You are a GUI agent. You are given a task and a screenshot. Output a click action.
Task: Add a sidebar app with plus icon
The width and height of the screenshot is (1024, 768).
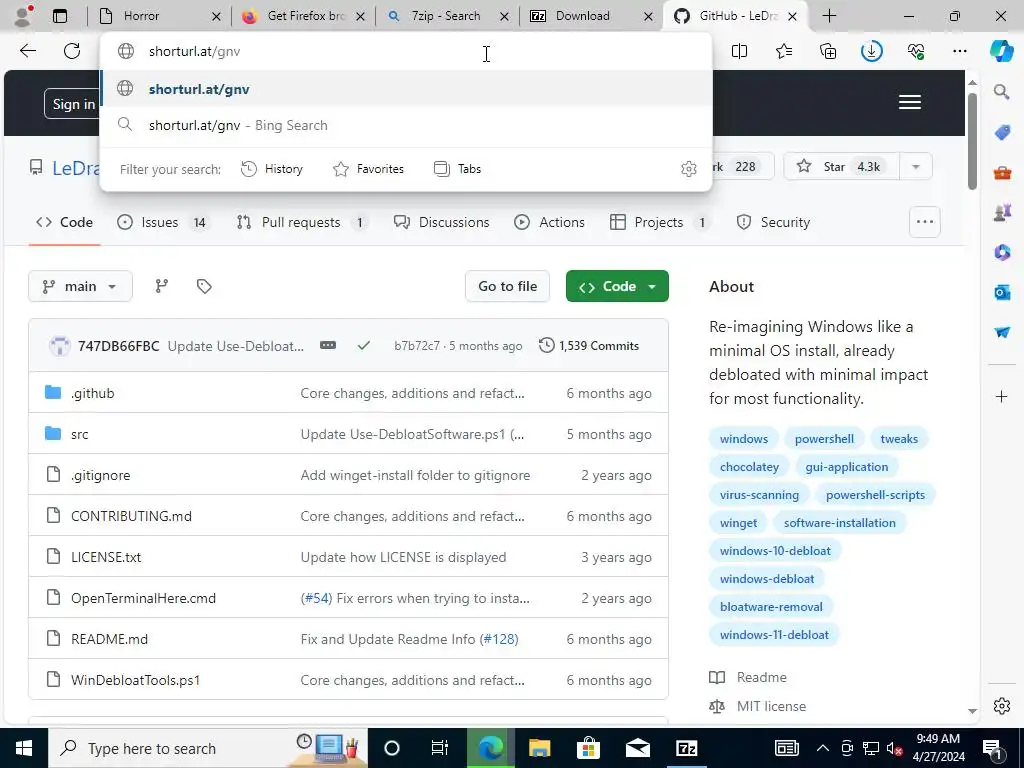[x=1002, y=396]
